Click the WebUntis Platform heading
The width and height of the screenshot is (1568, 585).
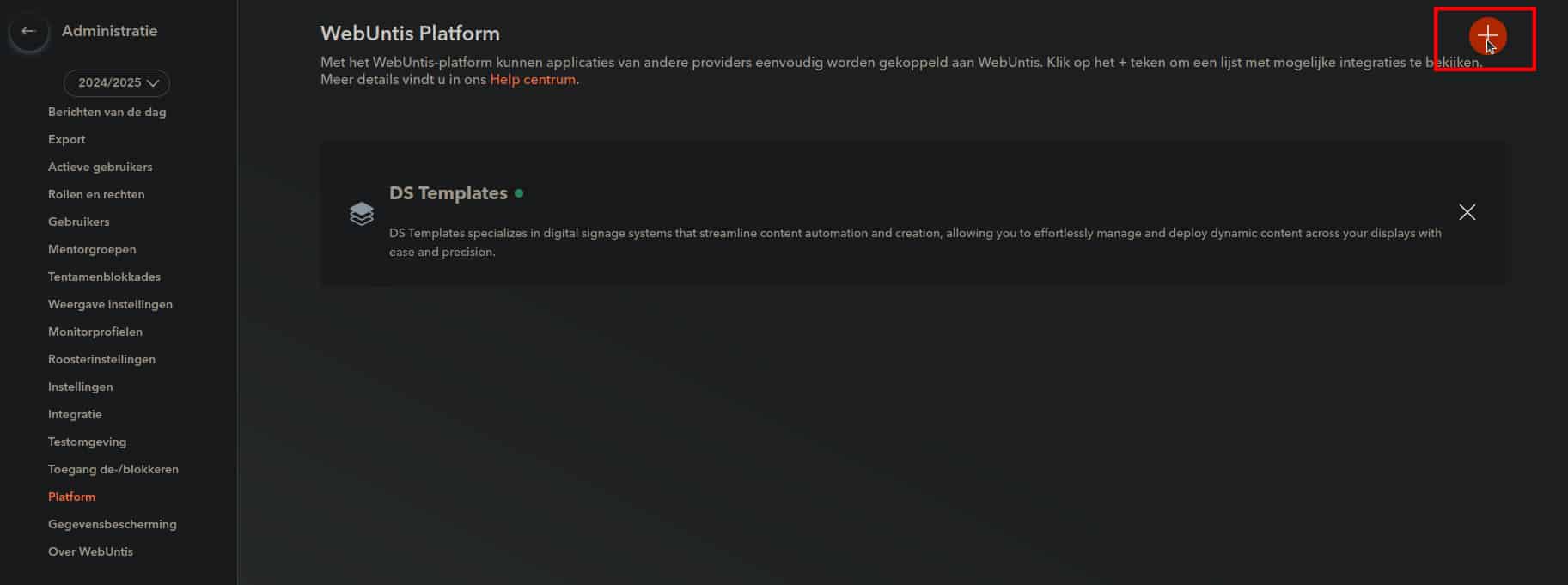[x=410, y=34]
